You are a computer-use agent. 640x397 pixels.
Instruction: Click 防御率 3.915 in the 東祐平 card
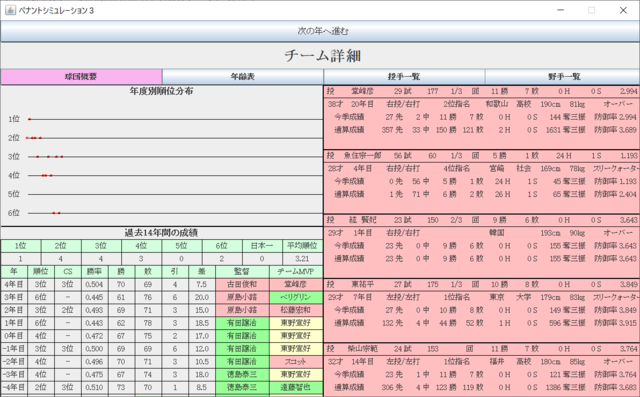click(x=616, y=323)
